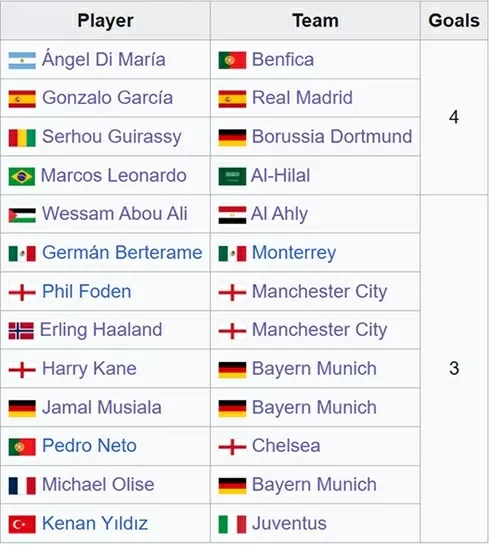Open the Jamal Musiala player link
The width and height of the screenshot is (489, 545).
(x=102, y=407)
